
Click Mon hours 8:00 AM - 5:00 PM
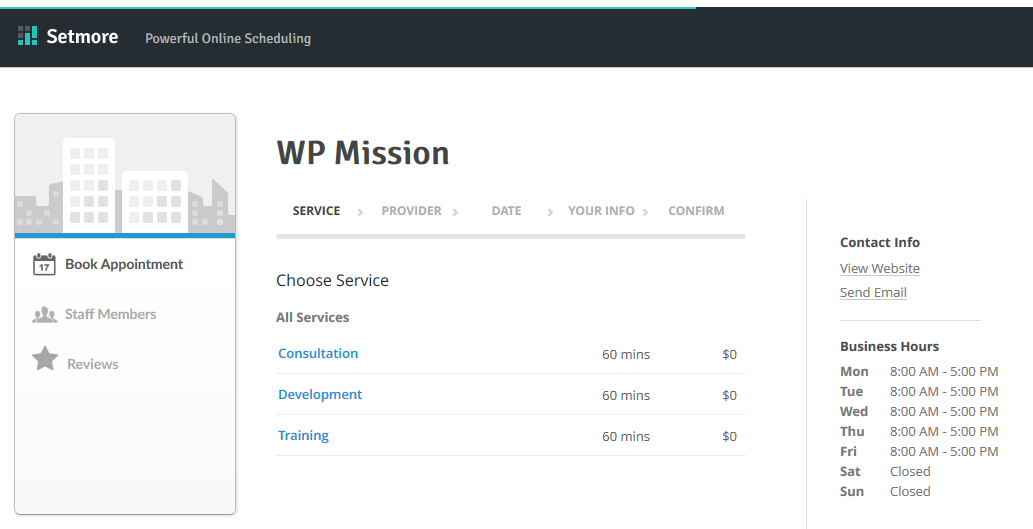pos(944,372)
